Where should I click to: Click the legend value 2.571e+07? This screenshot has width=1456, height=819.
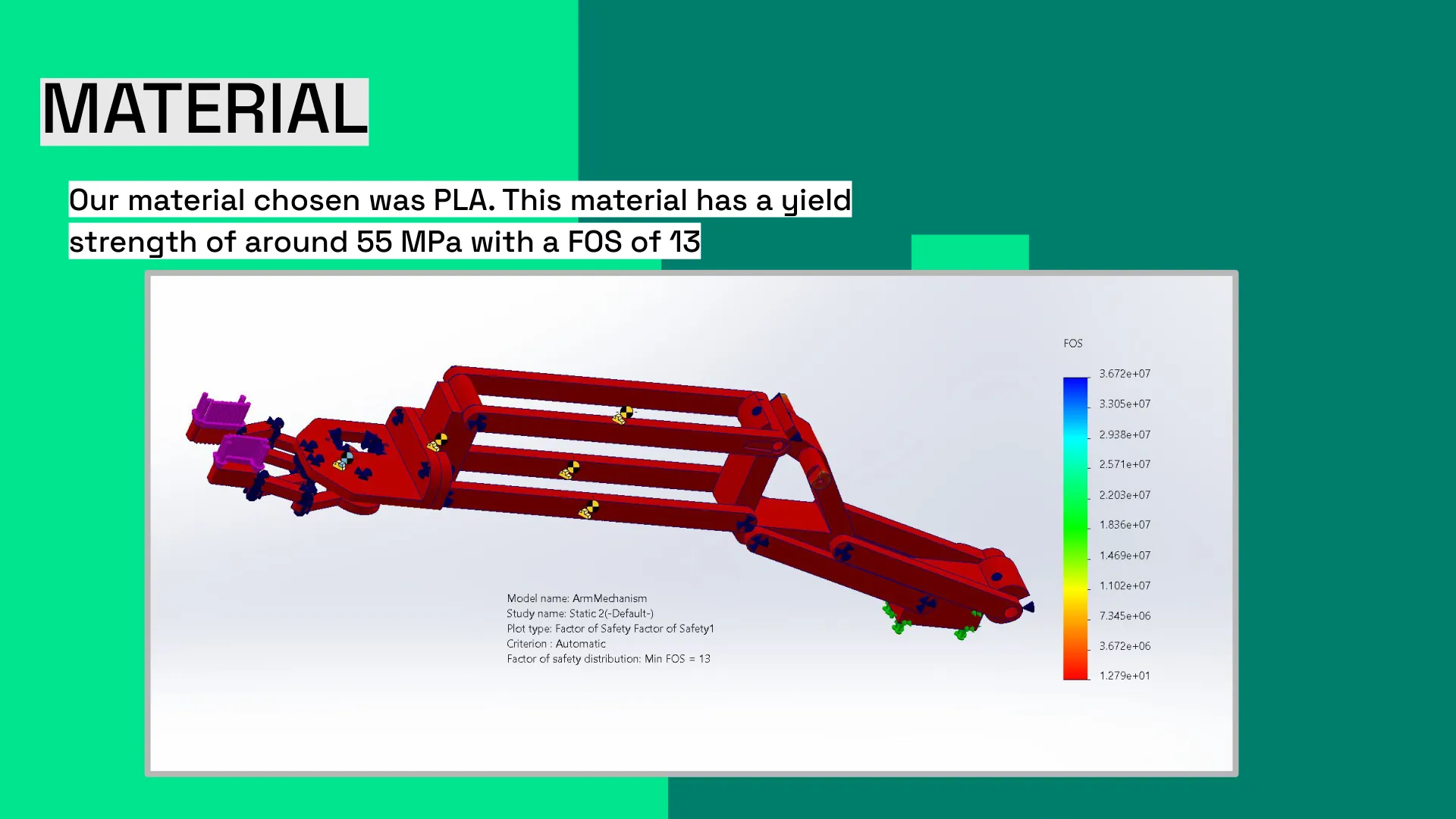coord(1125,464)
